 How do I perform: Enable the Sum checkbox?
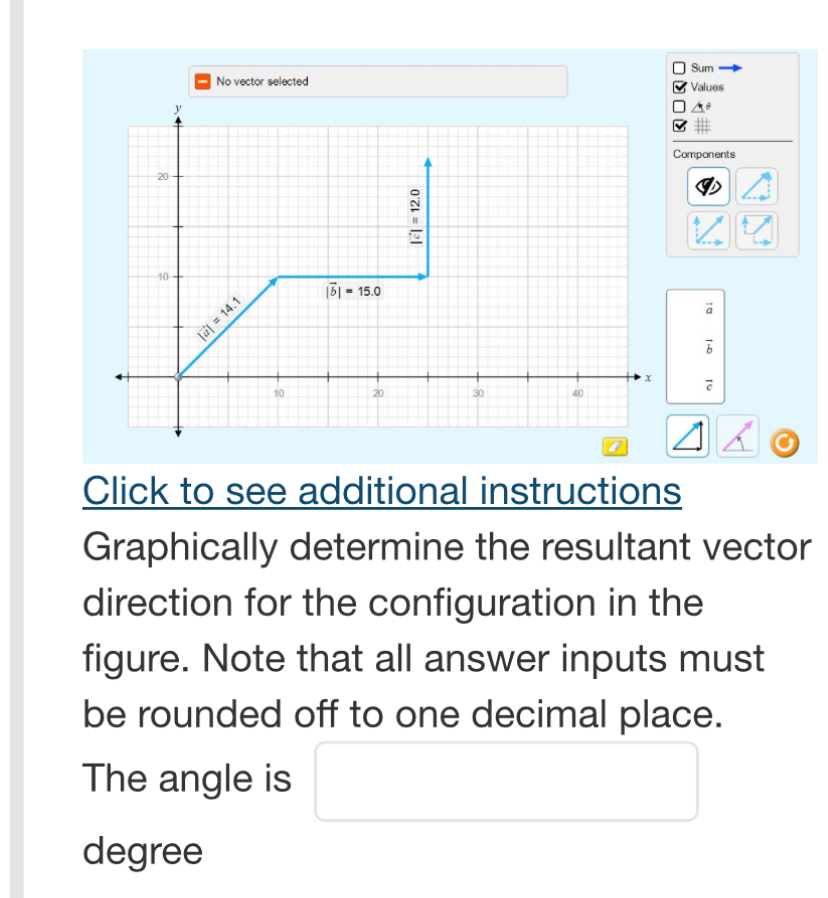679,67
